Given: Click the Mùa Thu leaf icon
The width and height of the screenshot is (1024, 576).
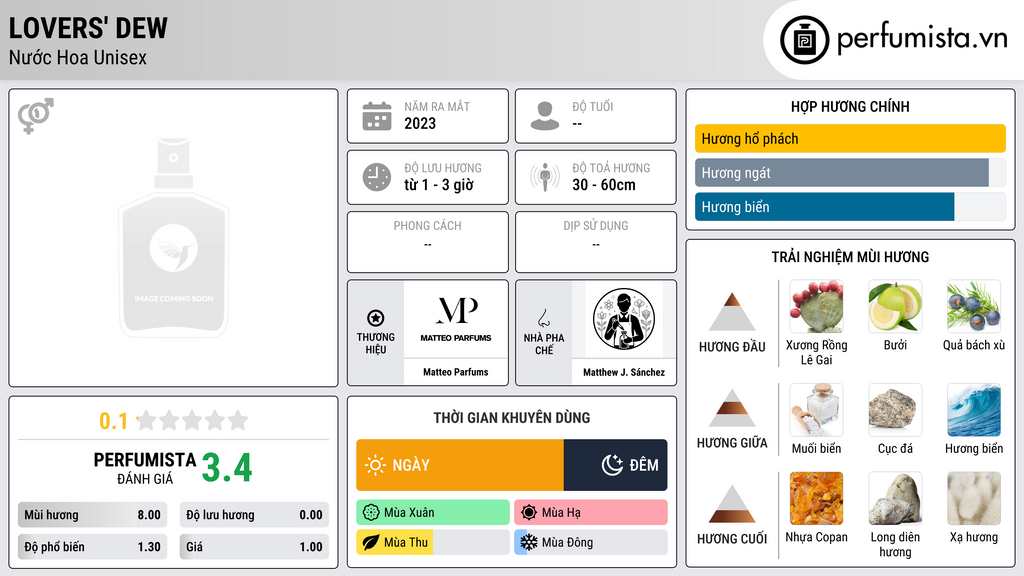Looking at the screenshot, I should click(x=371, y=543).
